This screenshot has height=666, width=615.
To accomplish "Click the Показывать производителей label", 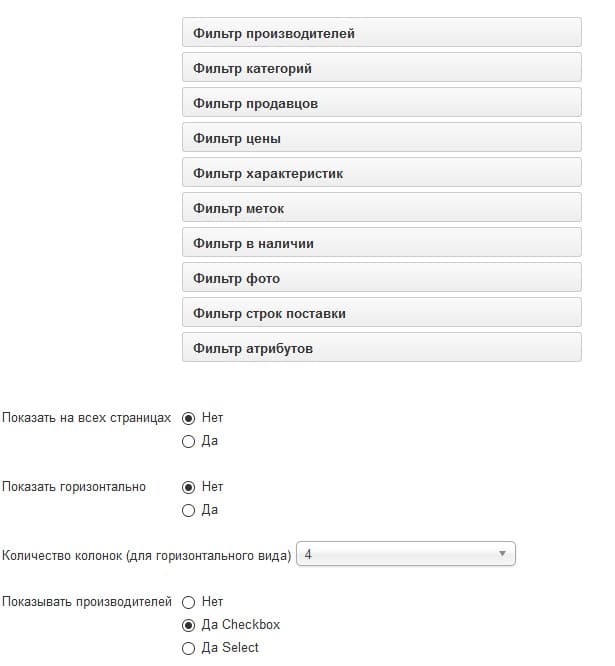I will pyautogui.click(x=87, y=602).
